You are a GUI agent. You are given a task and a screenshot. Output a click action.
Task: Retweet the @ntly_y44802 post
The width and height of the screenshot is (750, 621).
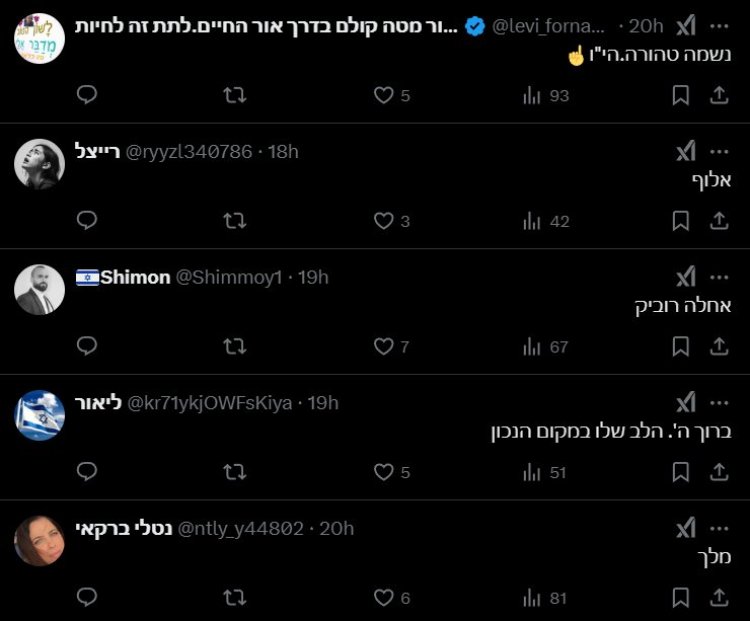click(x=235, y=598)
